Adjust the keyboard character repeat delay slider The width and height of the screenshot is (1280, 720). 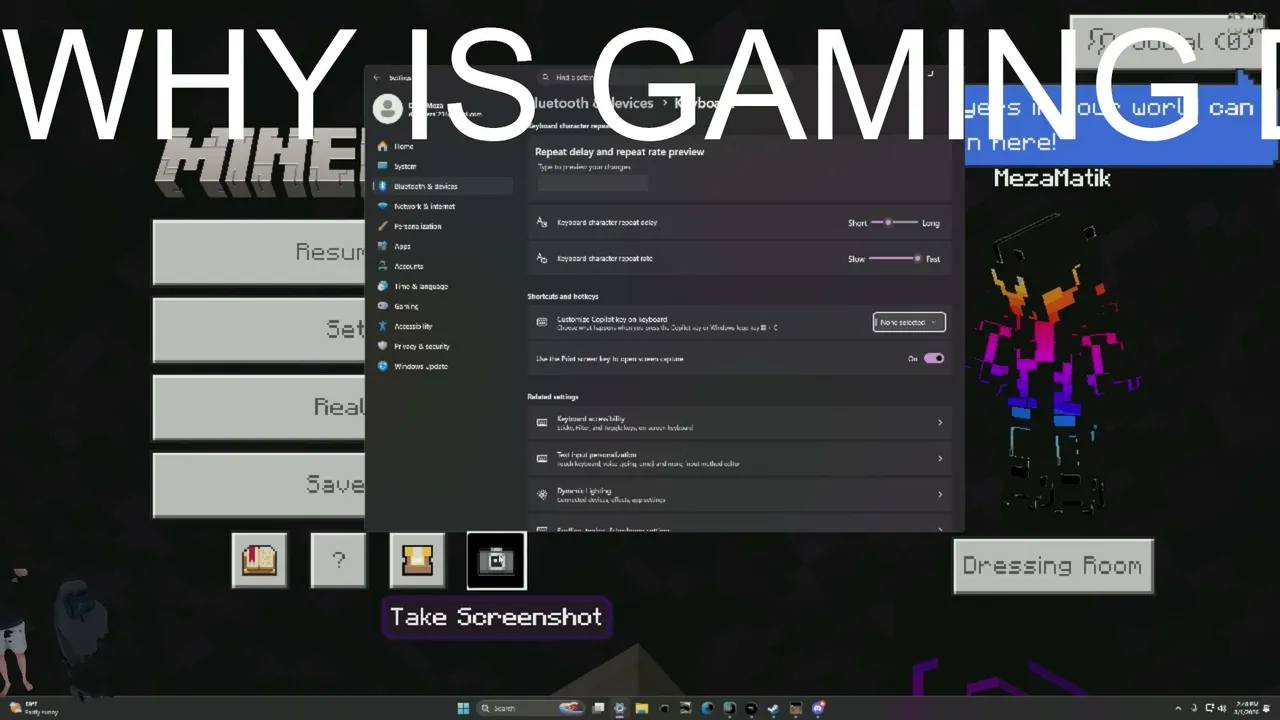(894, 223)
